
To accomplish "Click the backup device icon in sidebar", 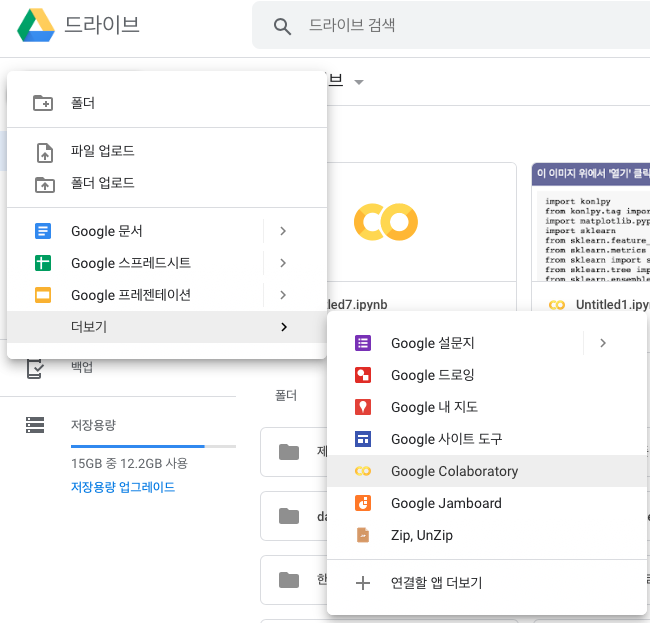I will tap(35, 368).
